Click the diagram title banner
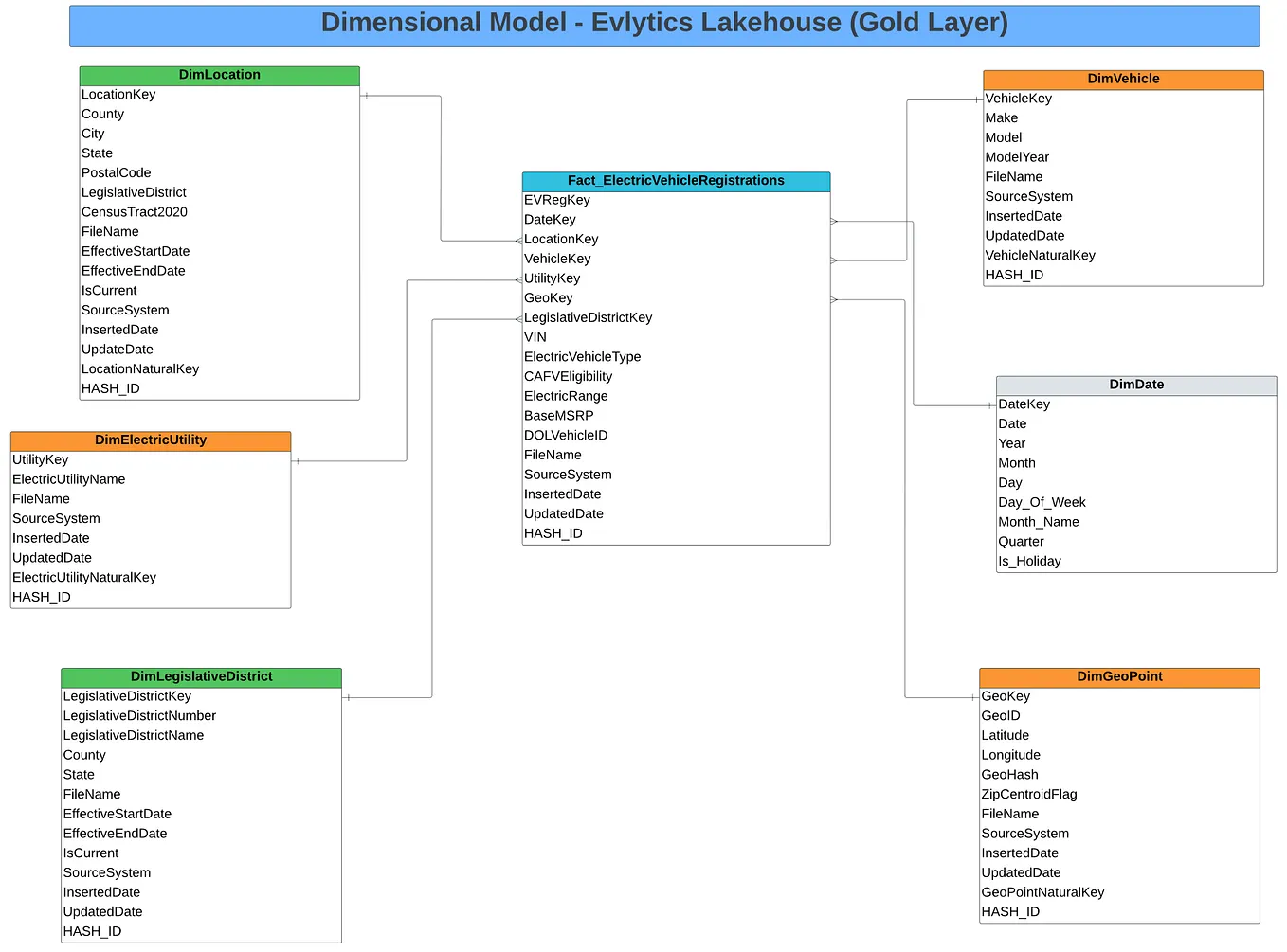Screen dimensions: 1287x952 pyautogui.click(x=663, y=22)
